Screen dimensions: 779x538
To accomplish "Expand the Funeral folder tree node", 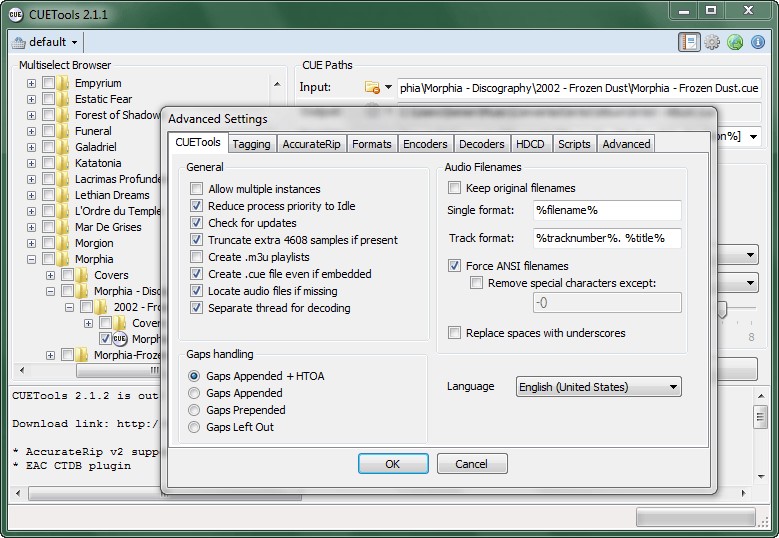I will (31, 131).
